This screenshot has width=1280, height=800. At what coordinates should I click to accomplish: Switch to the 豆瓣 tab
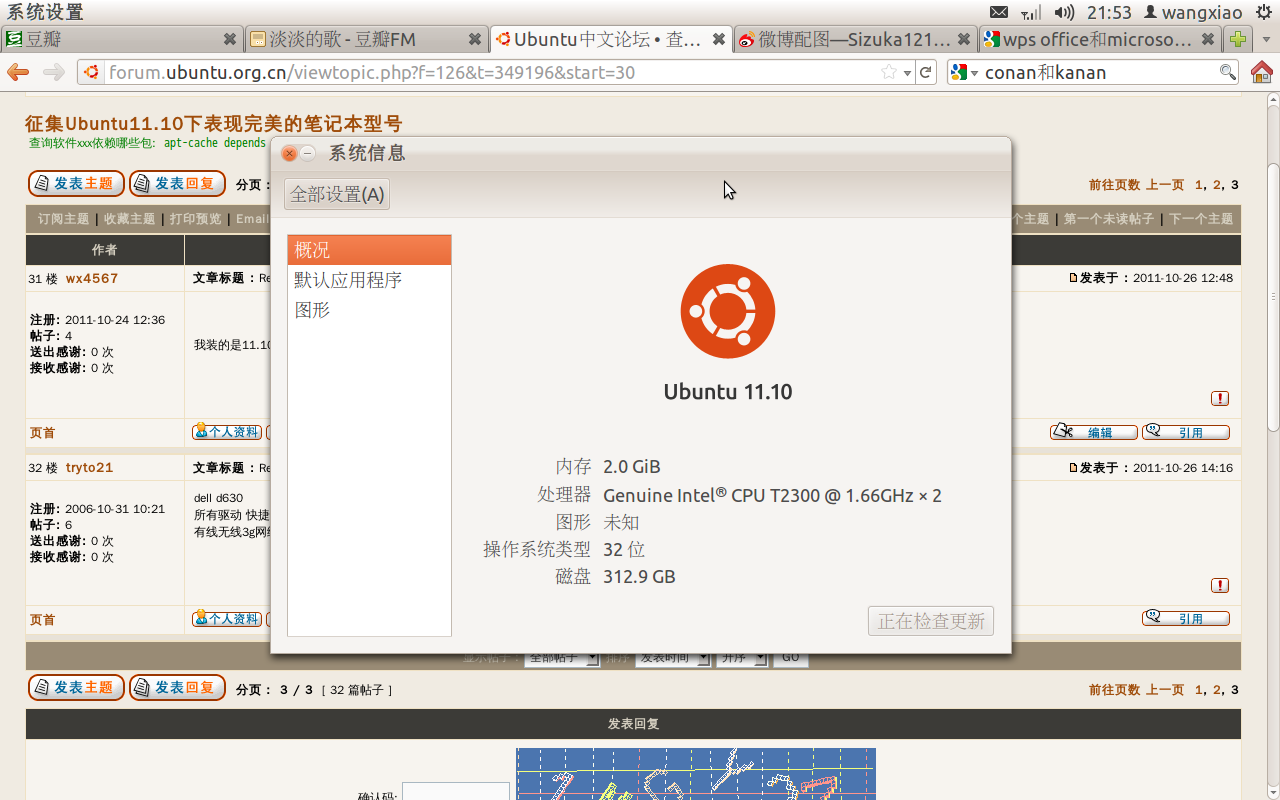121,40
